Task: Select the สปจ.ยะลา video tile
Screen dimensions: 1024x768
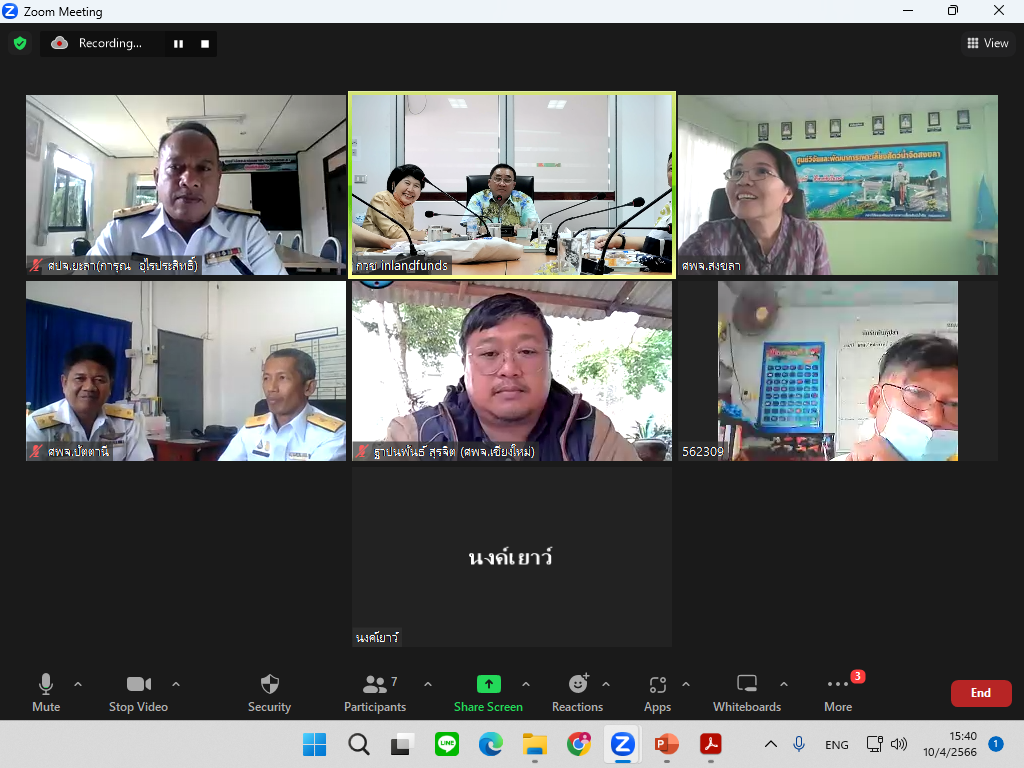Action: pyautogui.click(x=186, y=185)
